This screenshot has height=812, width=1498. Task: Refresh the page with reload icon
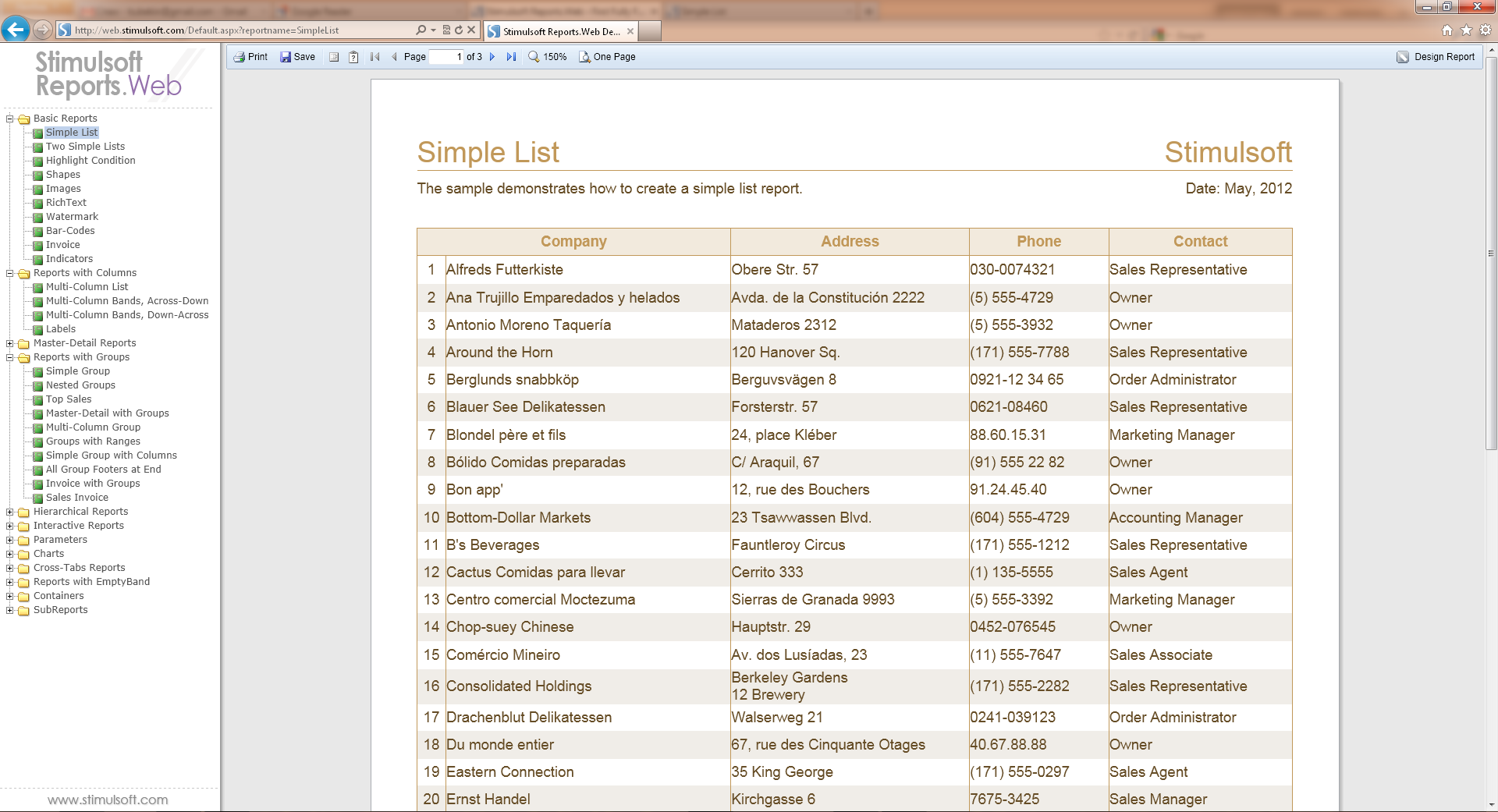pos(459,30)
